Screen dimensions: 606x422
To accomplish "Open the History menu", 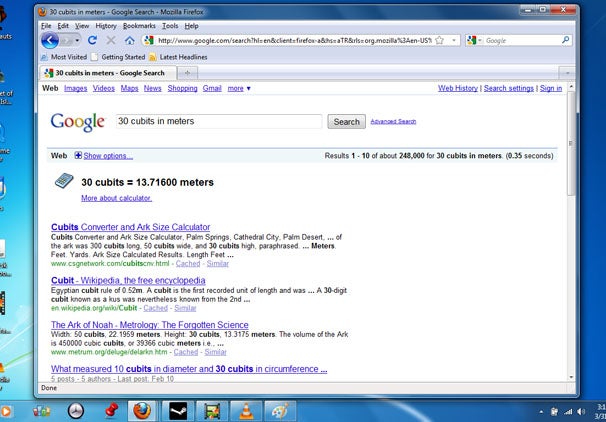I will click(106, 26).
